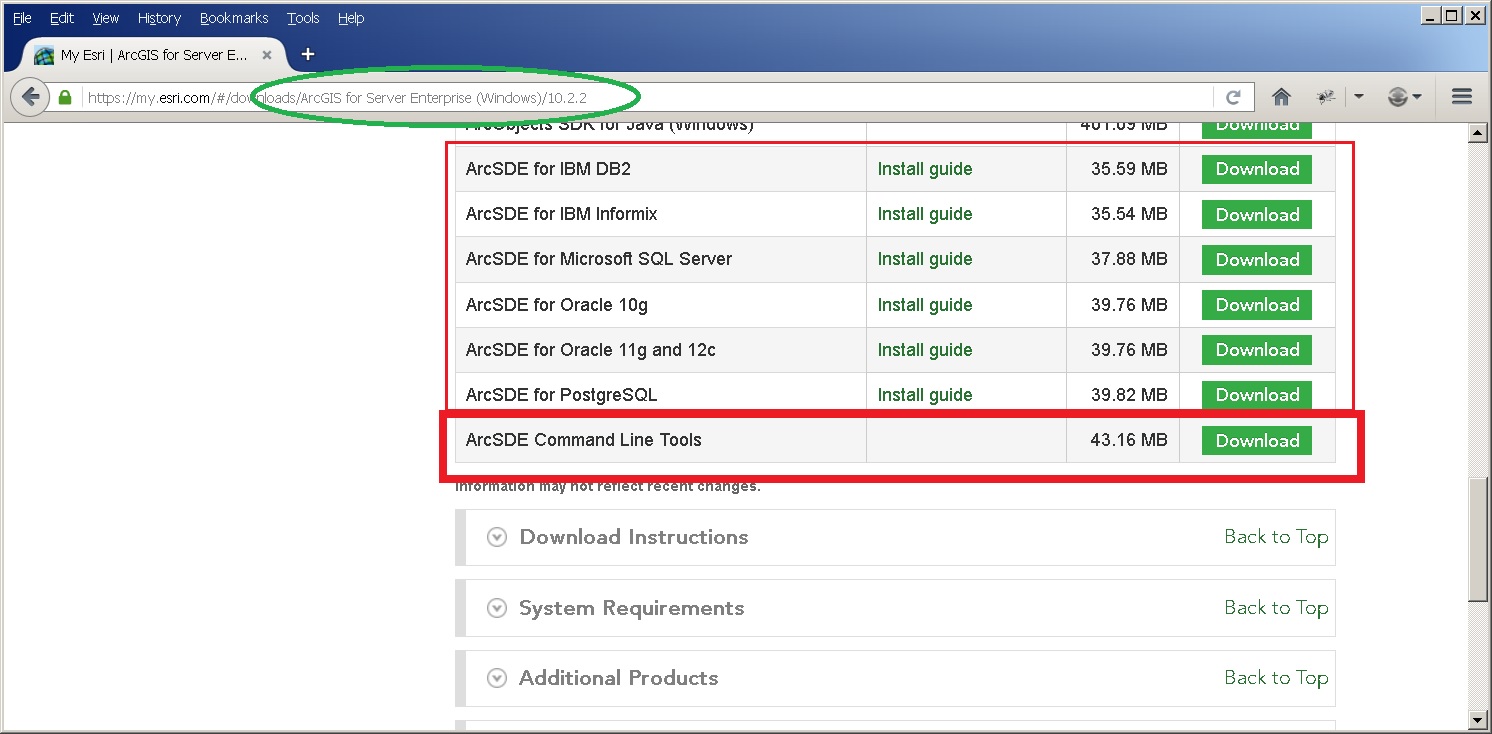Click the scrollbar down arrow
Viewport: 1492px width, 734px height.
[1478, 719]
